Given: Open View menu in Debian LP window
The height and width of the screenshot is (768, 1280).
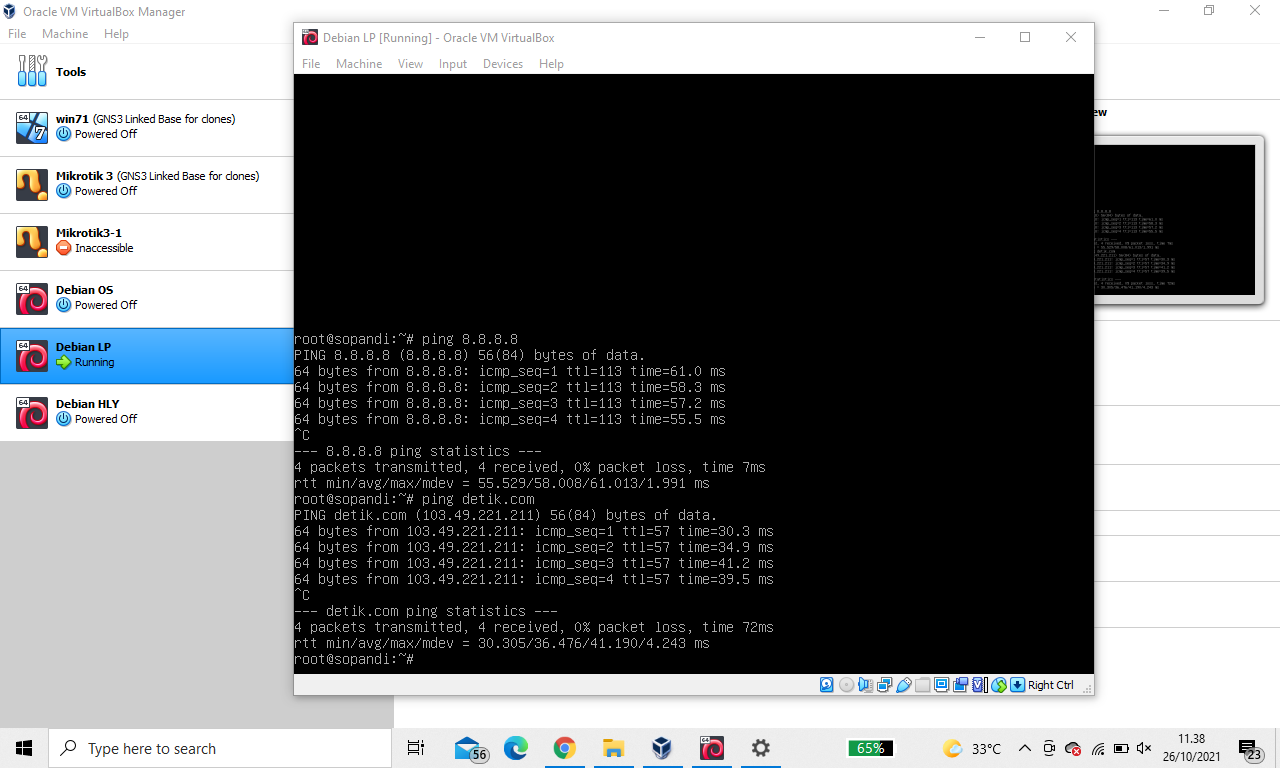Looking at the screenshot, I should [410, 64].
